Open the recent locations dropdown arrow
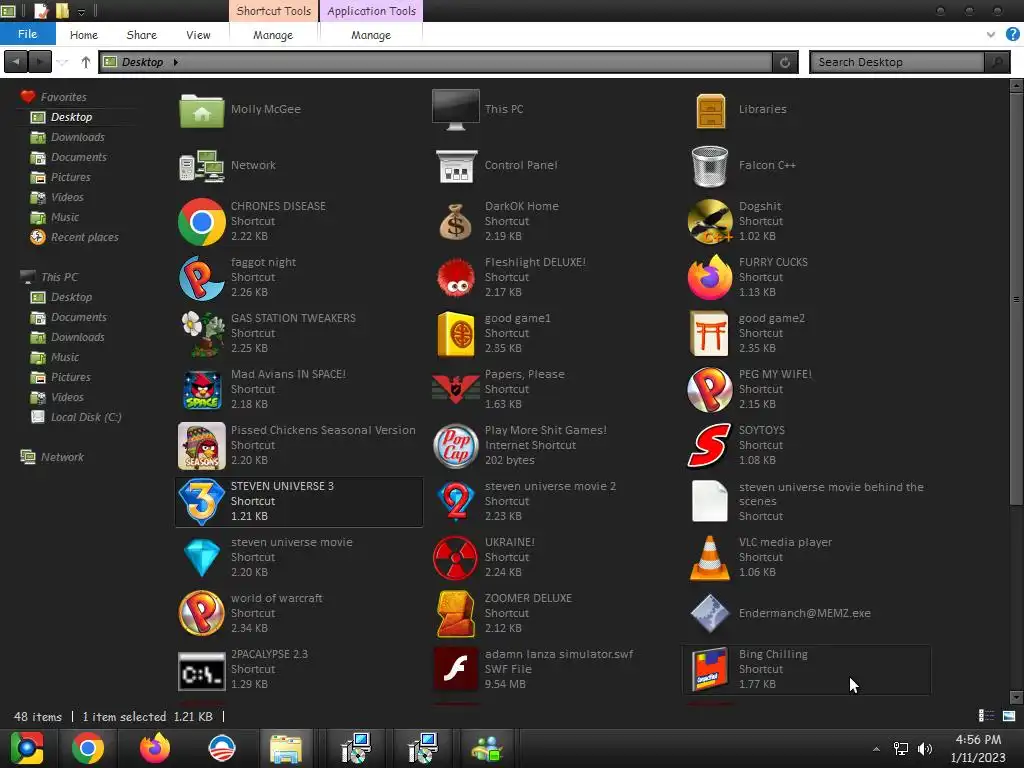This screenshot has width=1024, height=768. click(x=63, y=63)
